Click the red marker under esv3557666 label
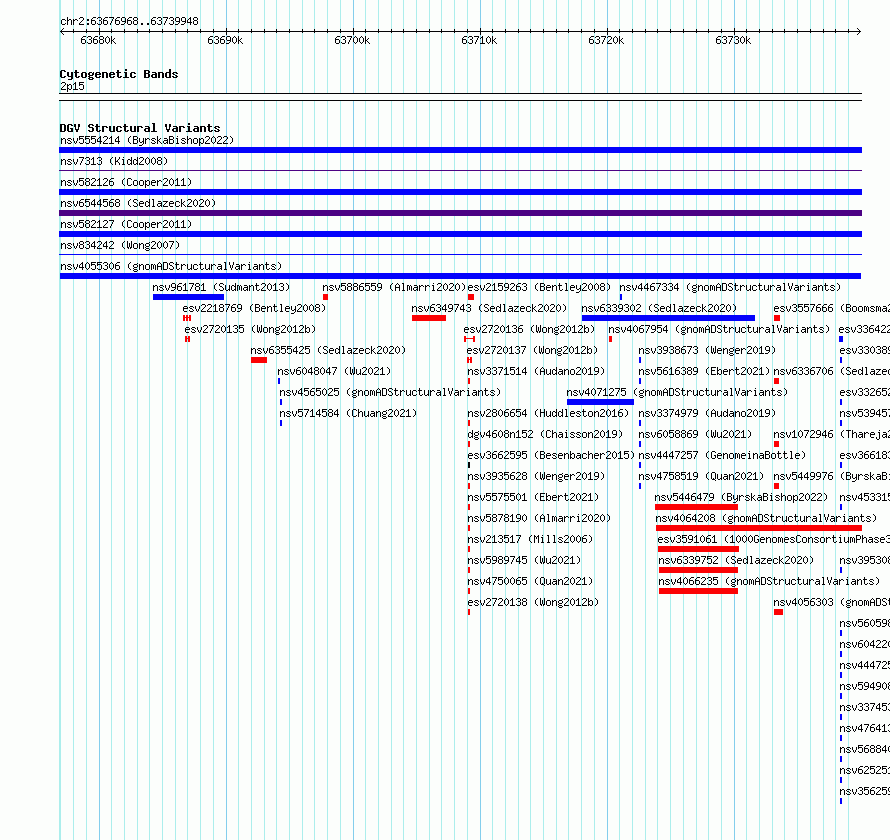The image size is (890, 840). (777, 318)
